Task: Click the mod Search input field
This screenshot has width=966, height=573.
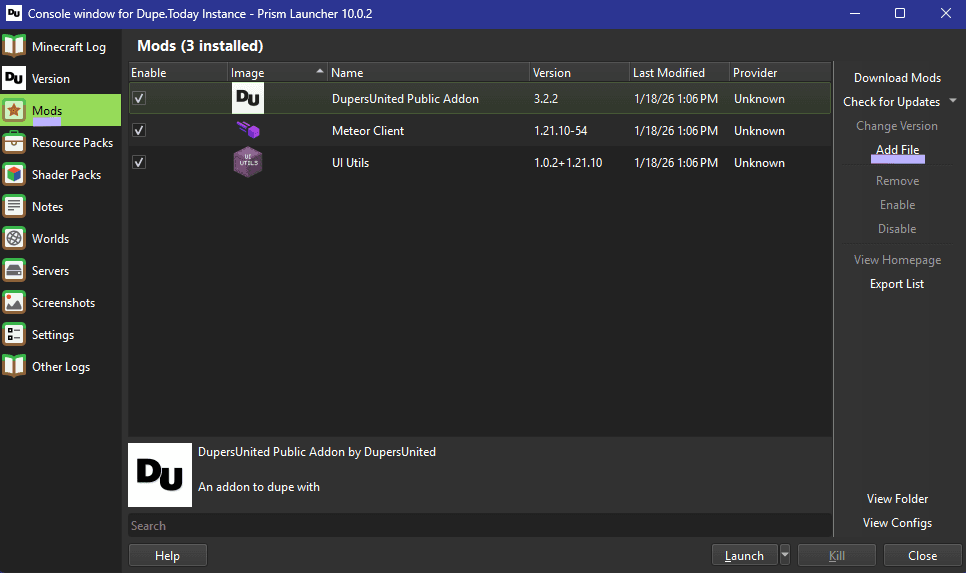Action: point(480,525)
